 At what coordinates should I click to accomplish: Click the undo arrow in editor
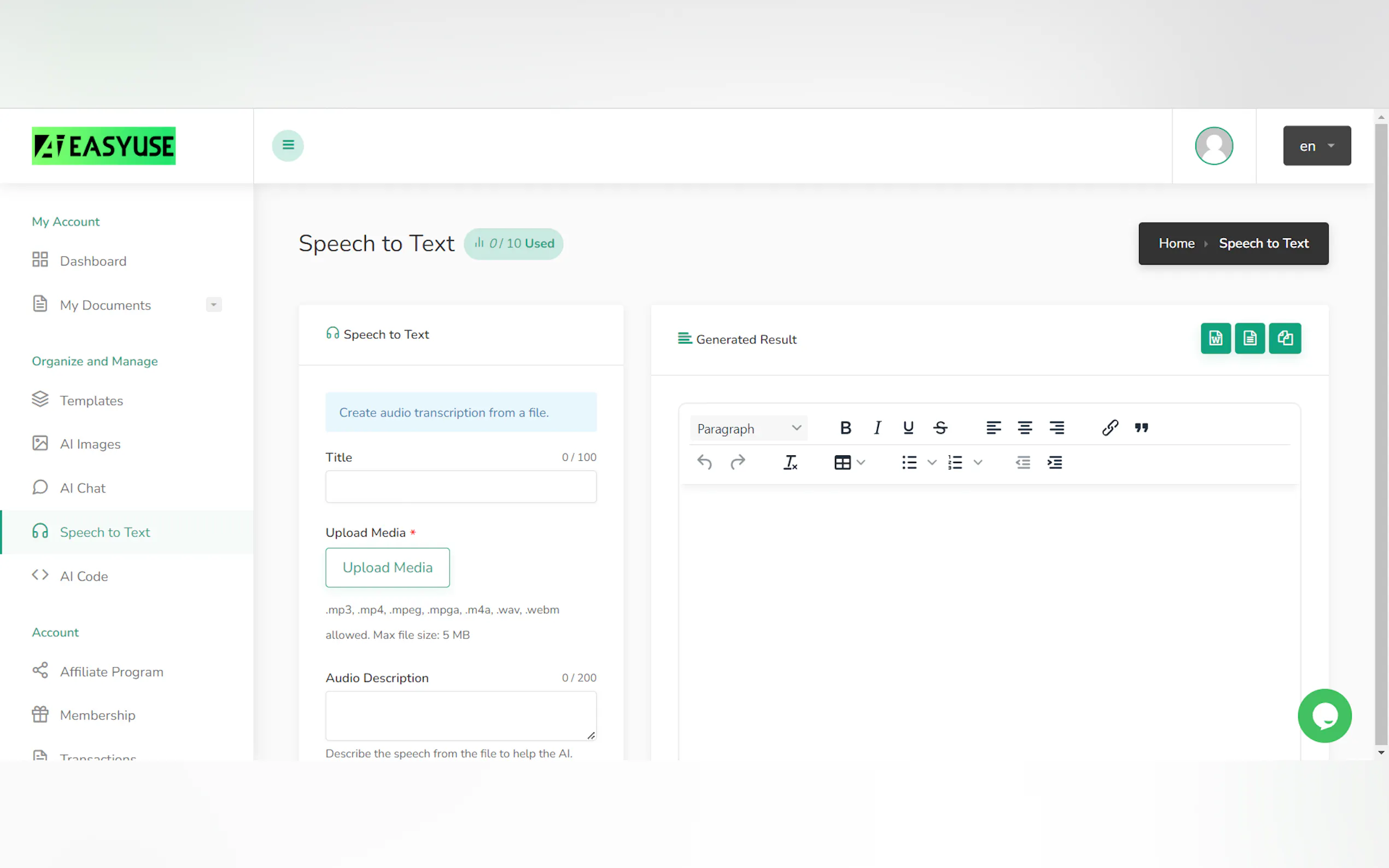(704, 462)
